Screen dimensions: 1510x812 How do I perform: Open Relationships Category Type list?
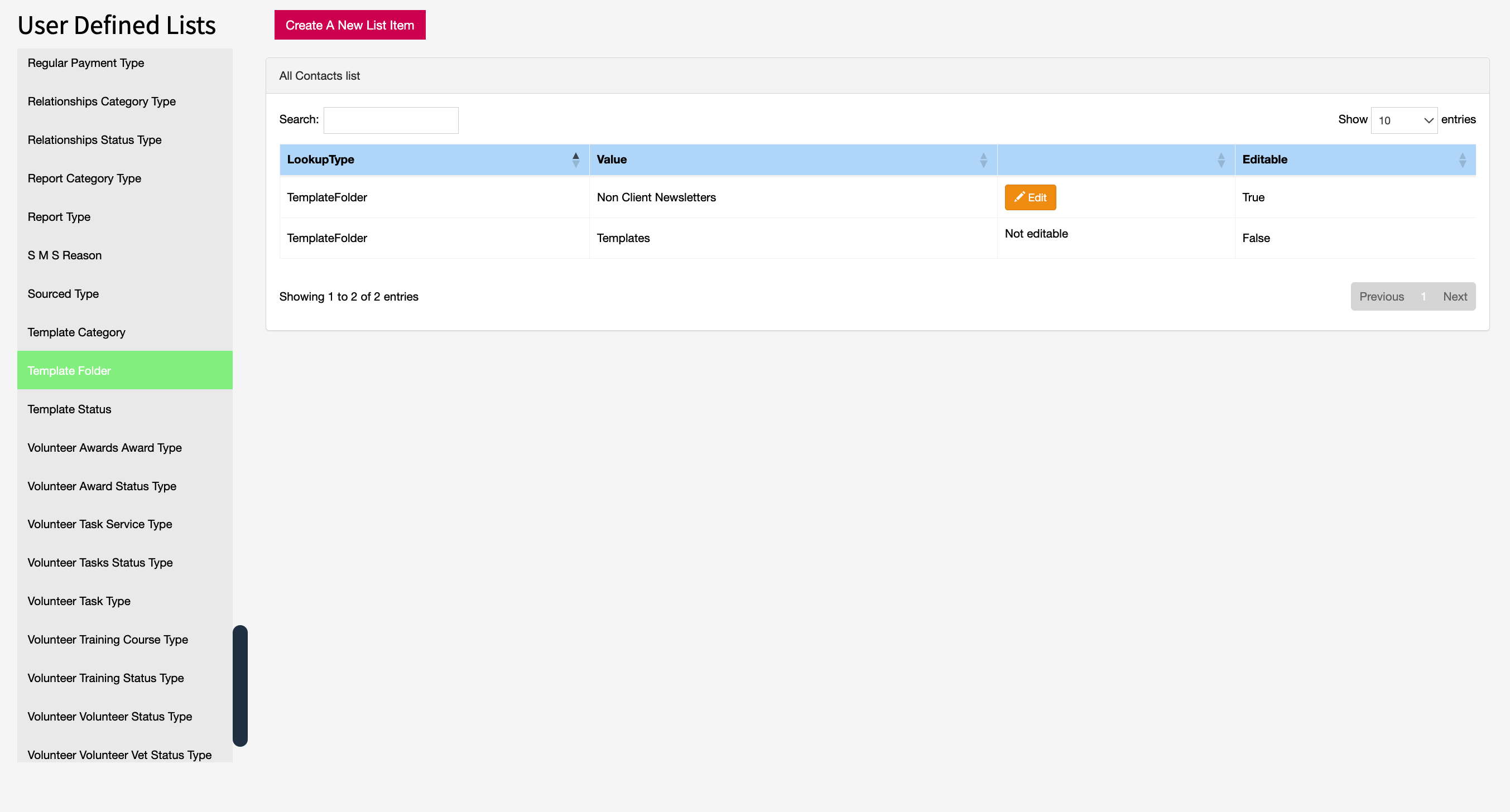125,101
